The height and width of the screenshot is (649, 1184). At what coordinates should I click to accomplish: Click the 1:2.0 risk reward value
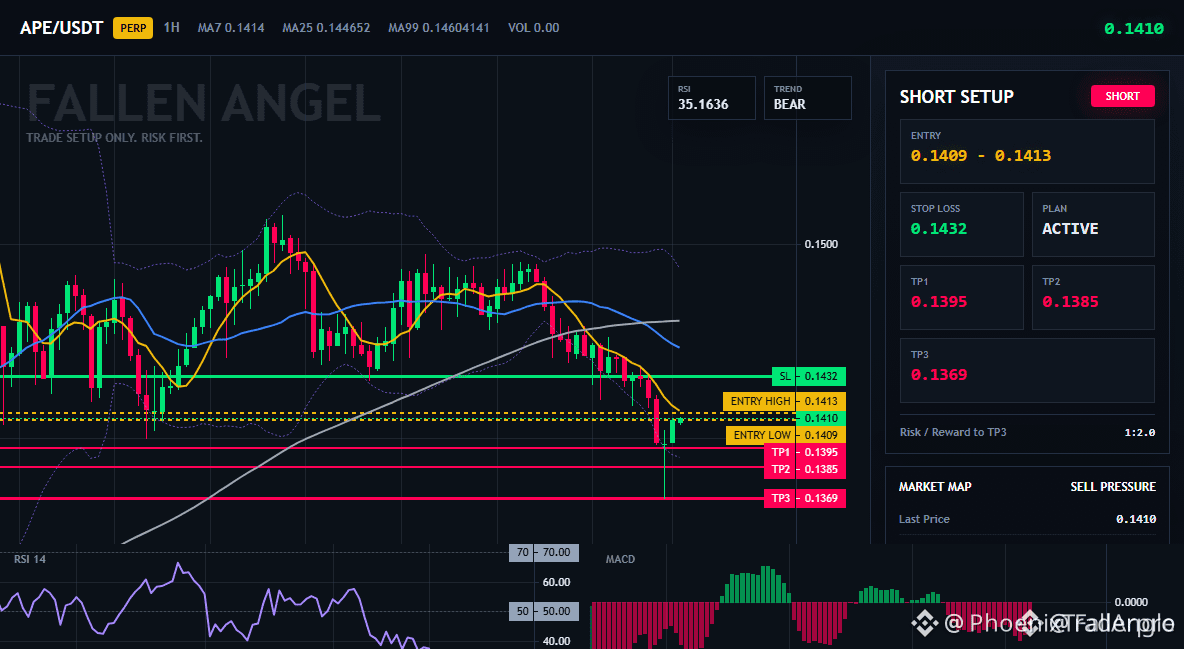[x=1139, y=433]
